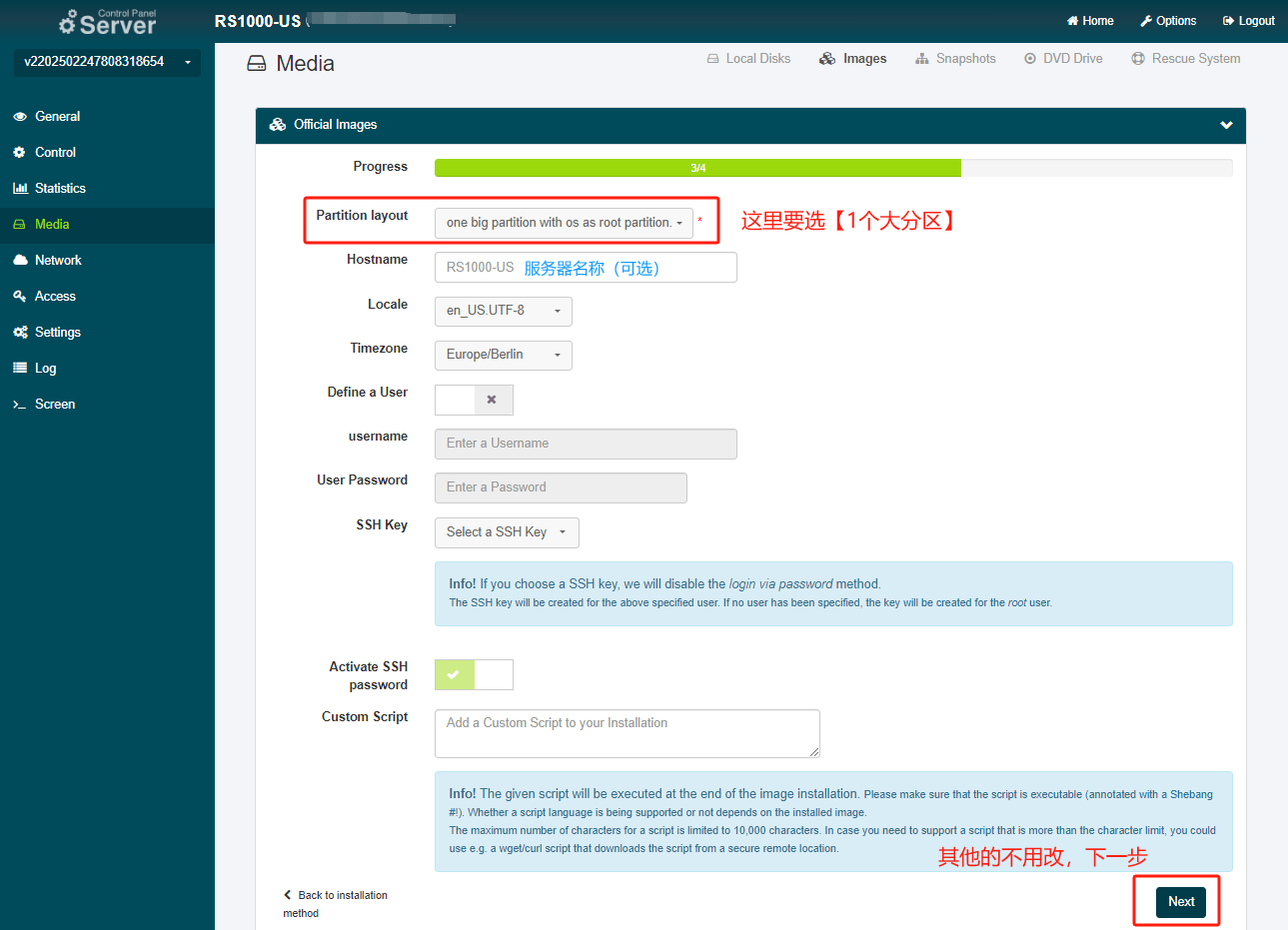Screen dimensions: 1288x930
Task: Click the Network cloud icon
Action: coord(20,261)
